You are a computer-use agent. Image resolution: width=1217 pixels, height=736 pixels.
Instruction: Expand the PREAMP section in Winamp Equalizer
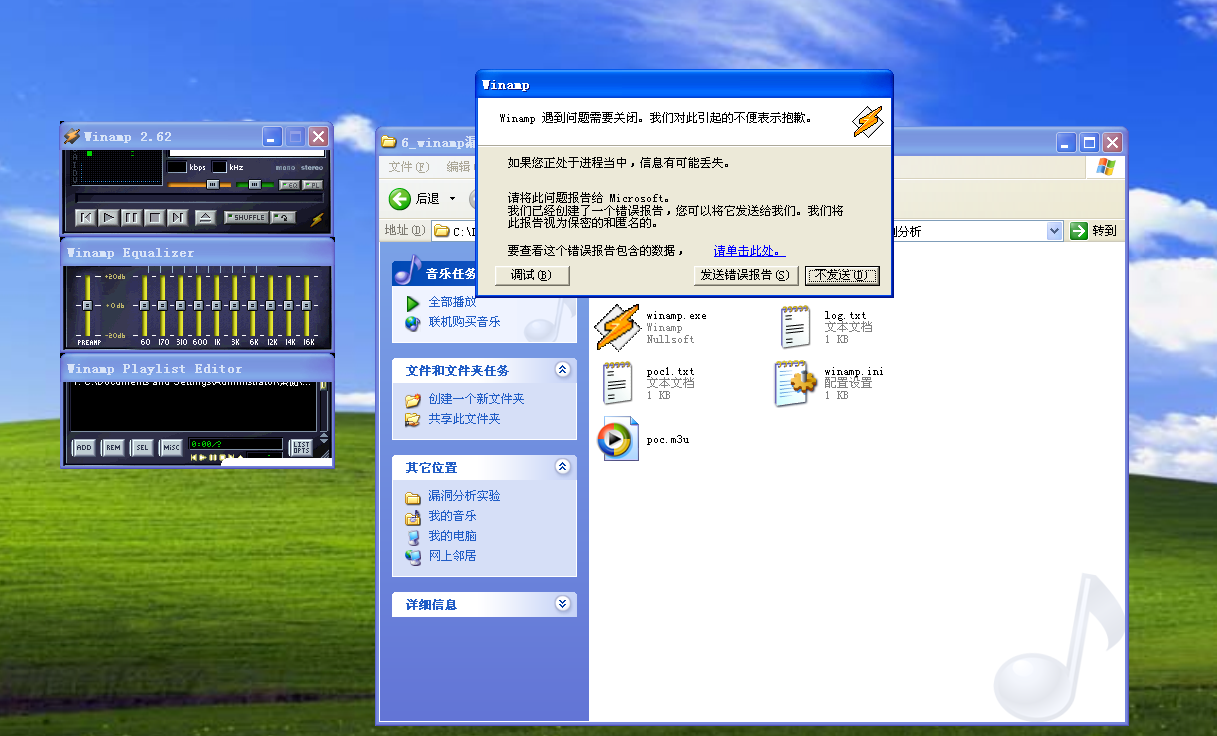click(x=86, y=306)
